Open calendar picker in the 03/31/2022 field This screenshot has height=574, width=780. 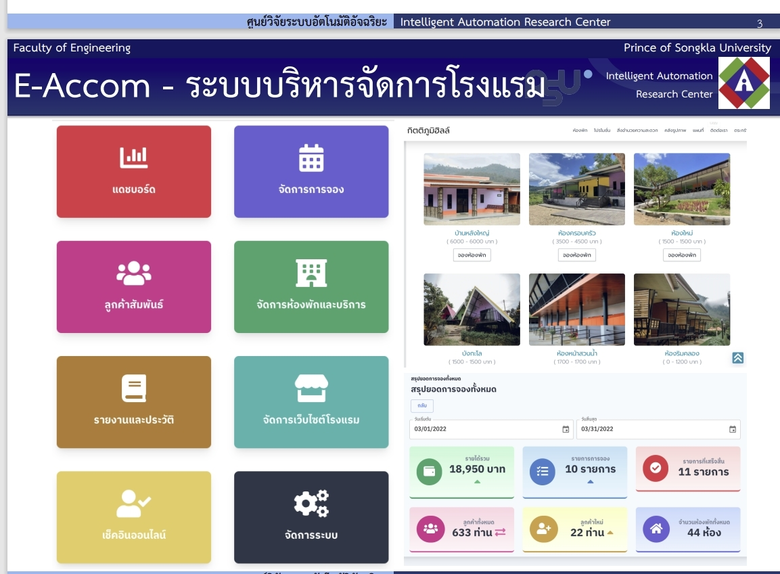point(732,429)
